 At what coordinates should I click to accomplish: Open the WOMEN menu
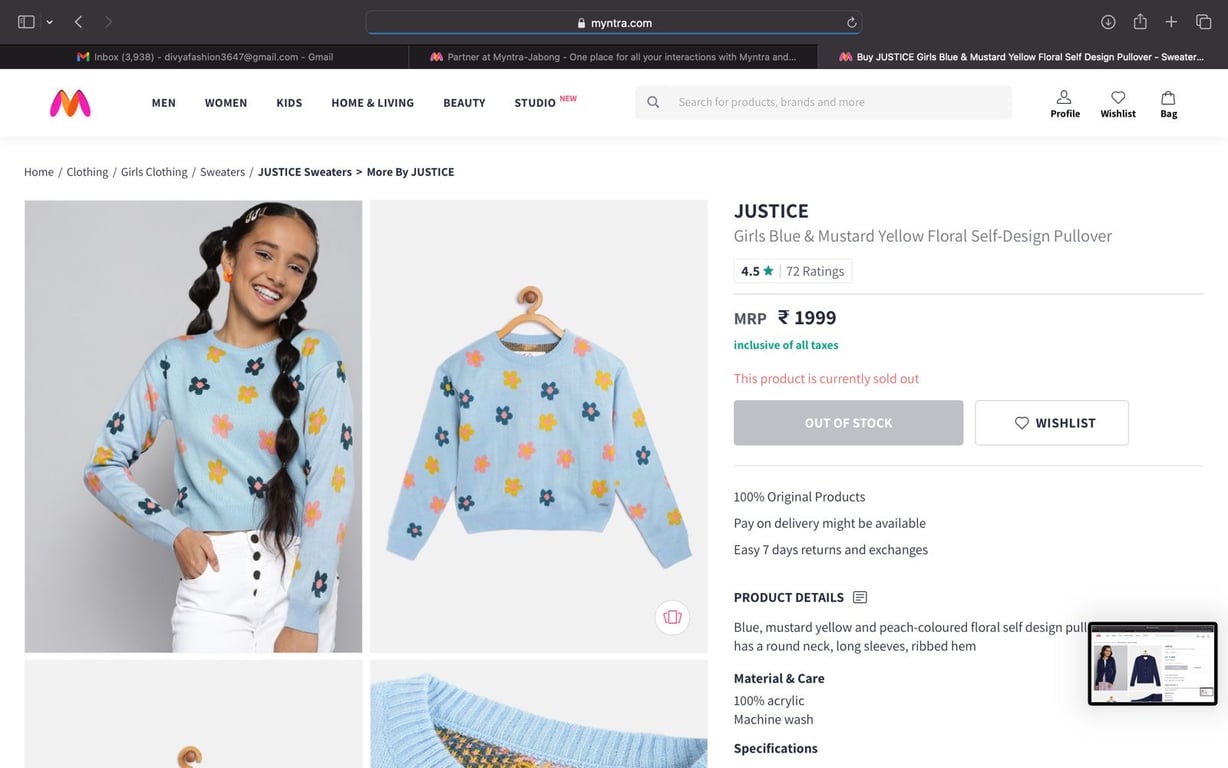(226, 103)
